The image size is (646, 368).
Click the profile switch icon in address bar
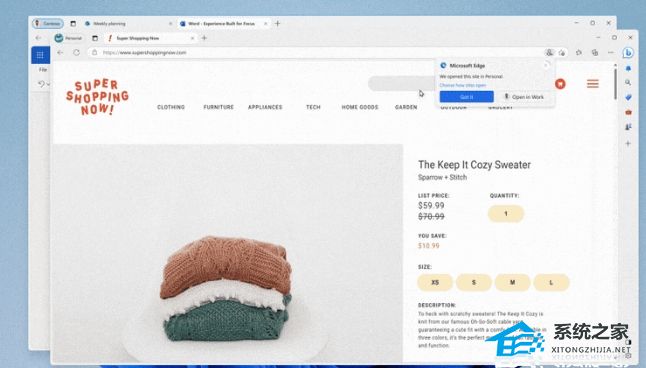[x=549, y=52]
